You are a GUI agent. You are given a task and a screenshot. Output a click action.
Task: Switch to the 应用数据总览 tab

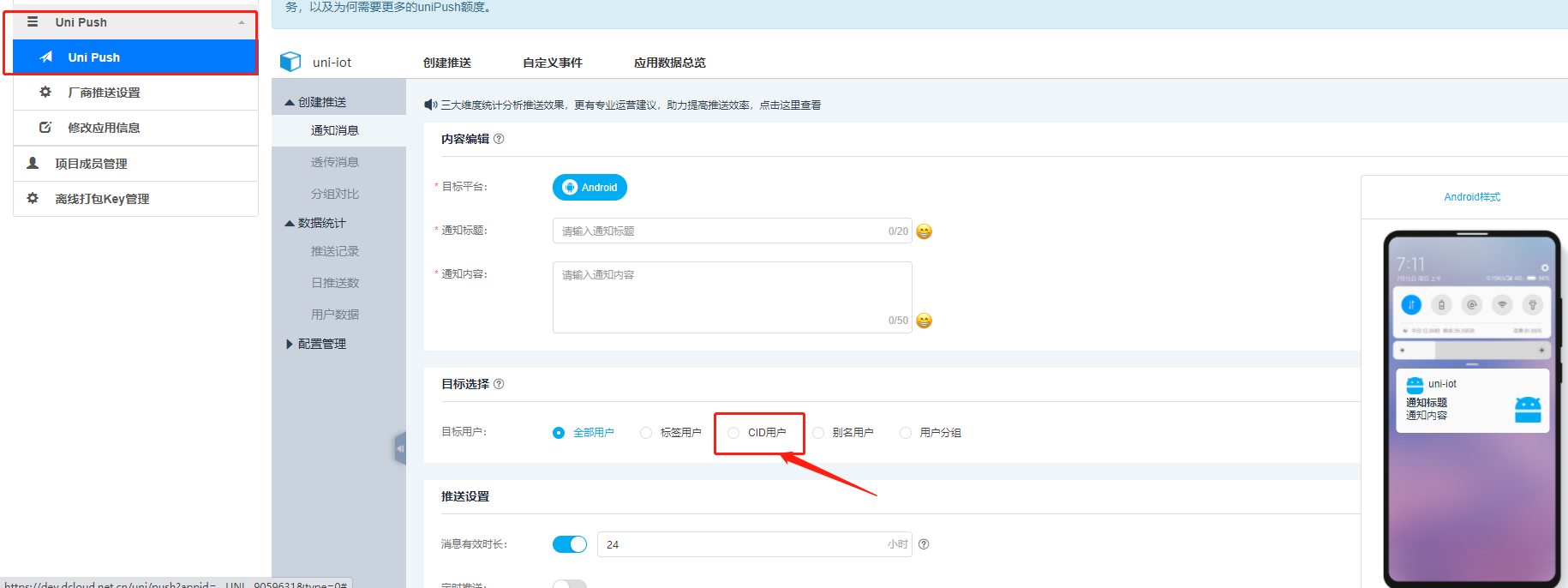670,63
